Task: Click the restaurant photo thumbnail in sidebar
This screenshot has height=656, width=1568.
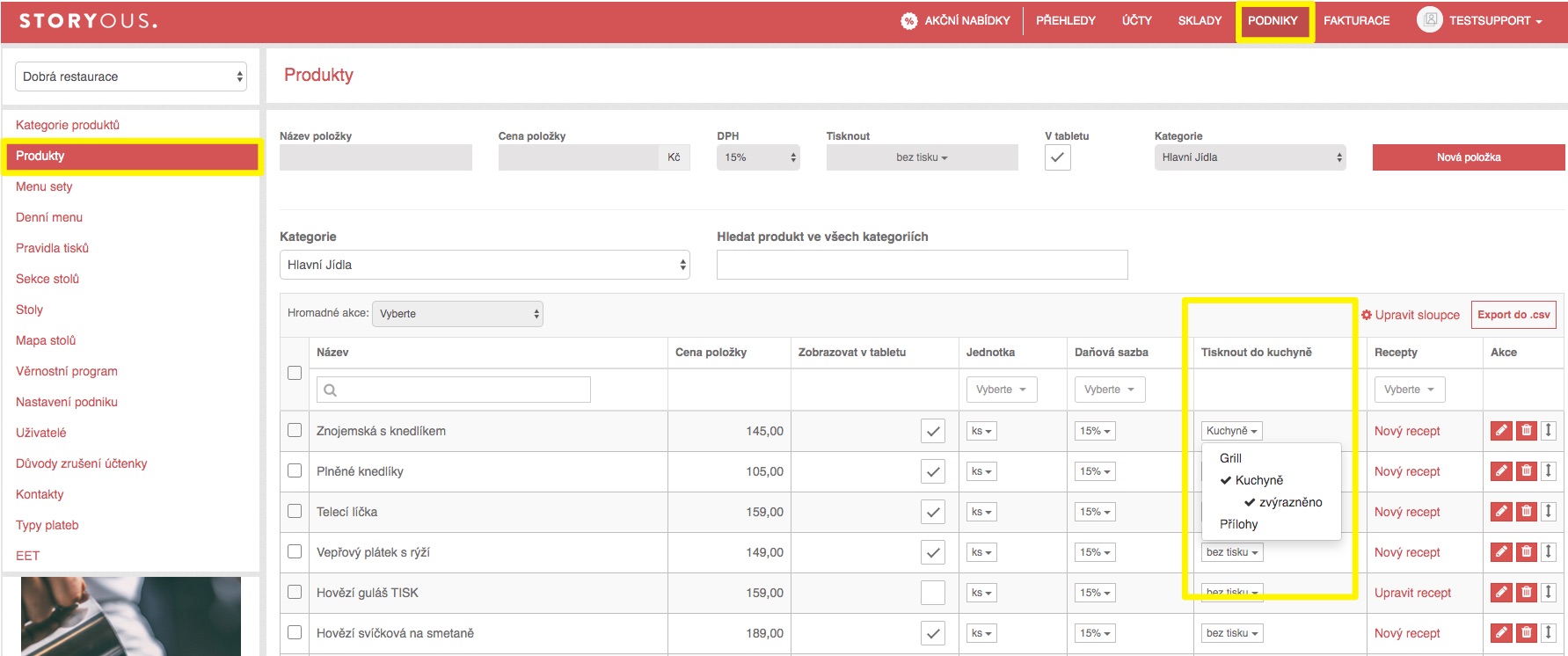Action: [131, 616]
